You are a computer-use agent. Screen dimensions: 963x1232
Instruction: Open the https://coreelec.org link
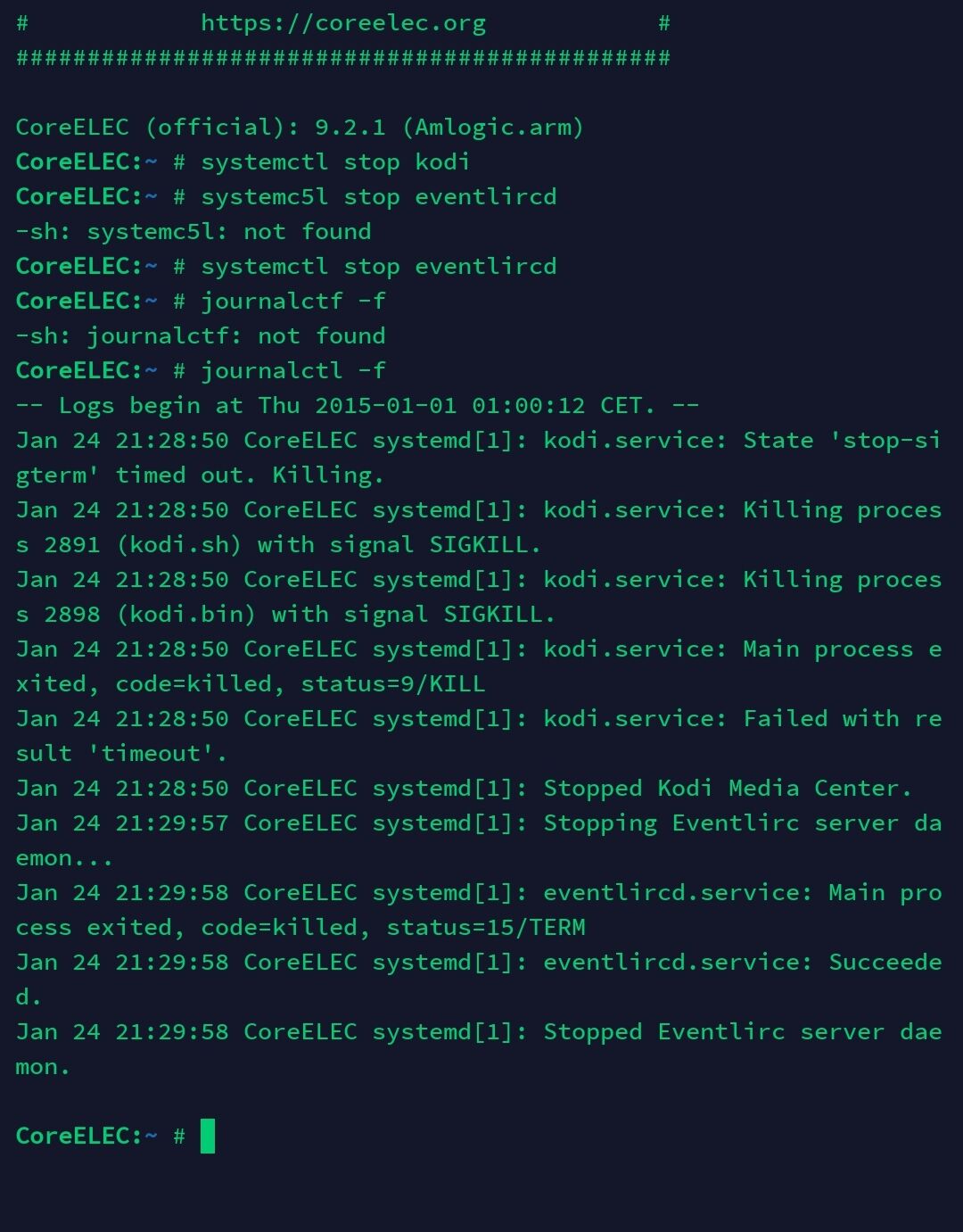click(343, 23)
